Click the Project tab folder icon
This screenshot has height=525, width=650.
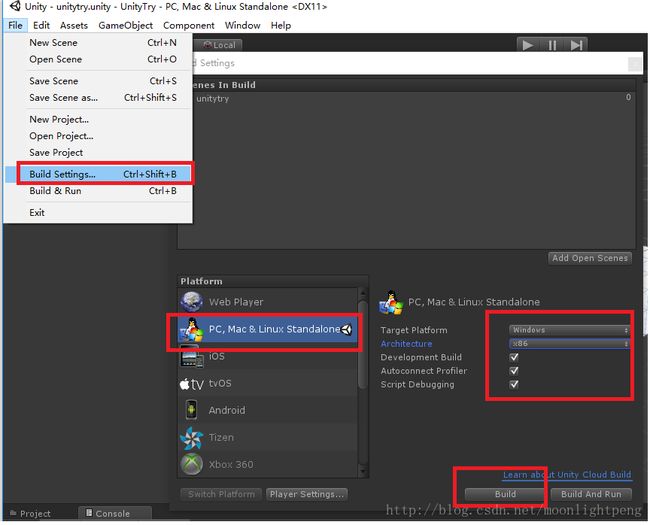13,513
